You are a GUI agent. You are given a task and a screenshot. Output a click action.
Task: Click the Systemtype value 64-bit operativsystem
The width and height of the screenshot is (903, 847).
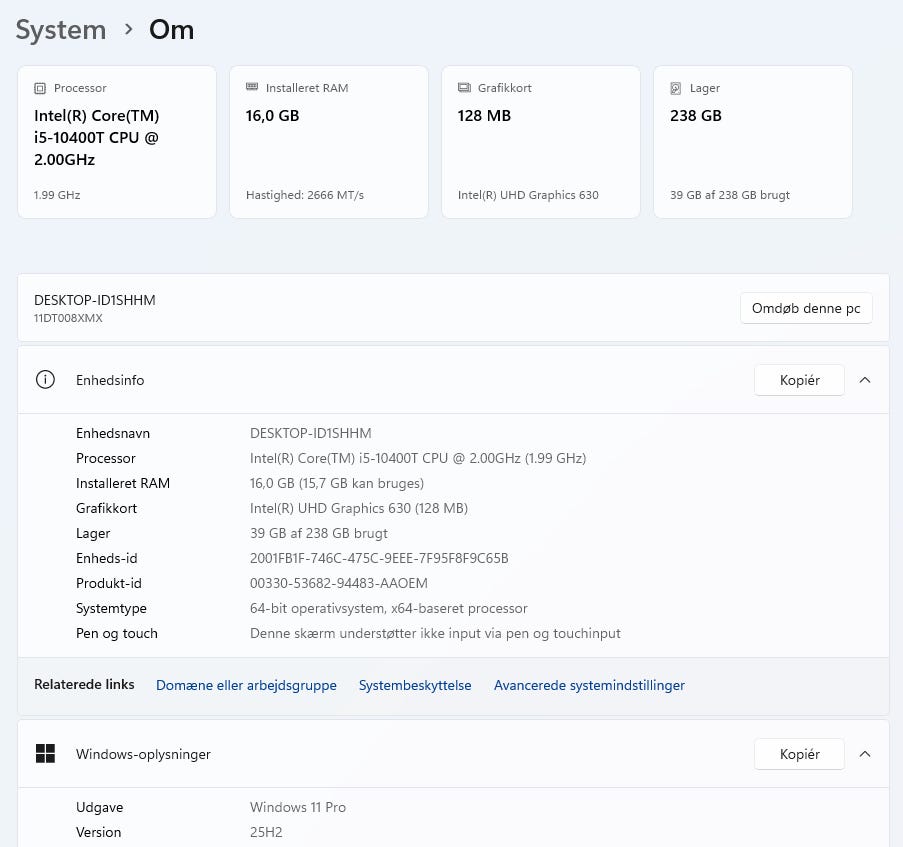pos(389,608)
